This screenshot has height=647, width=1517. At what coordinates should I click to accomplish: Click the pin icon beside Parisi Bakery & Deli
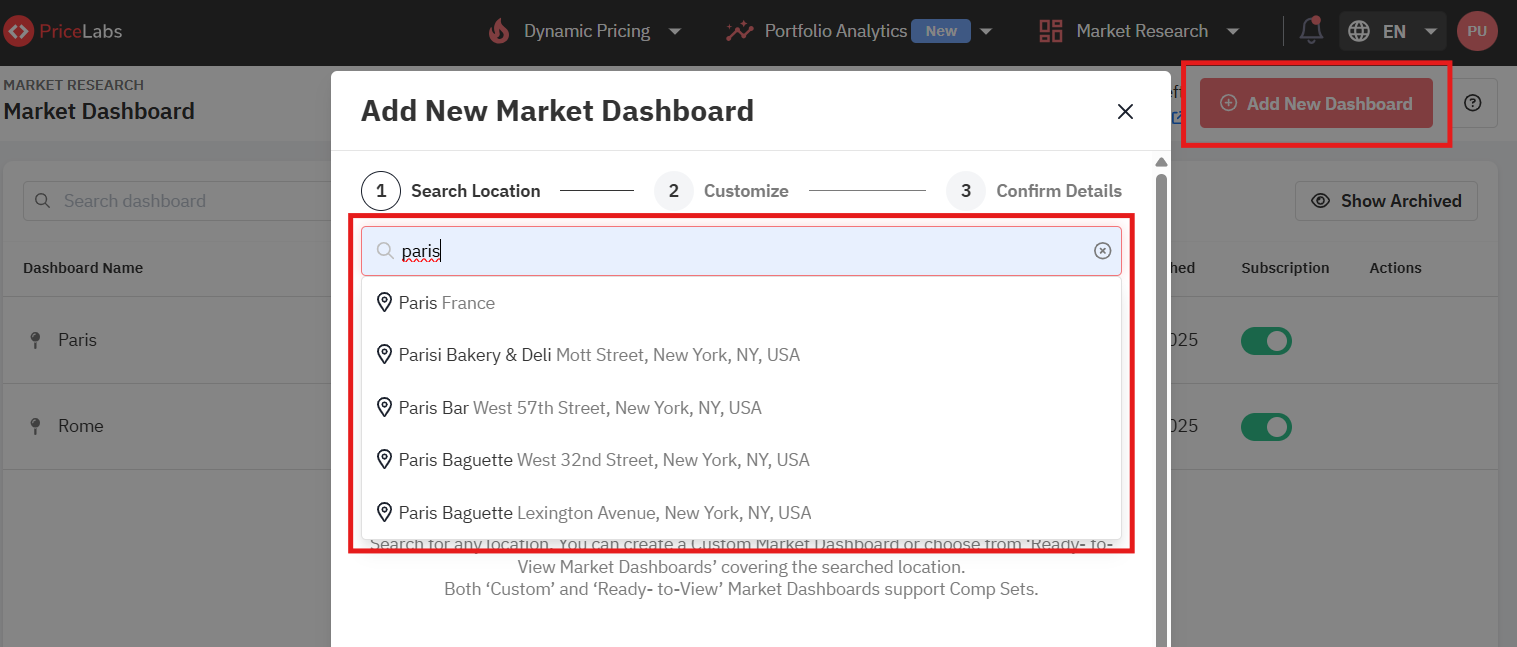click(x=384, y=355)
